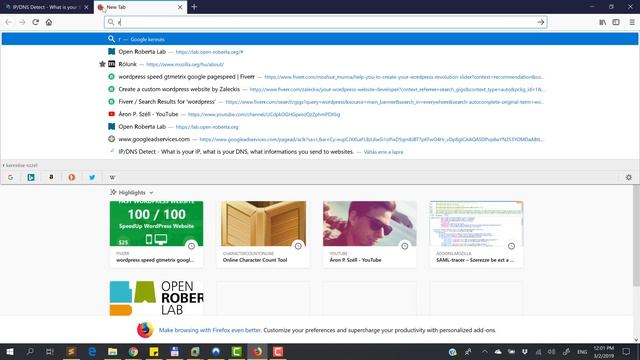The width and height of the screenshot is (640, 360).
Task: Open the Online Character Count Tool card
Action: click(x=263, y=234)
